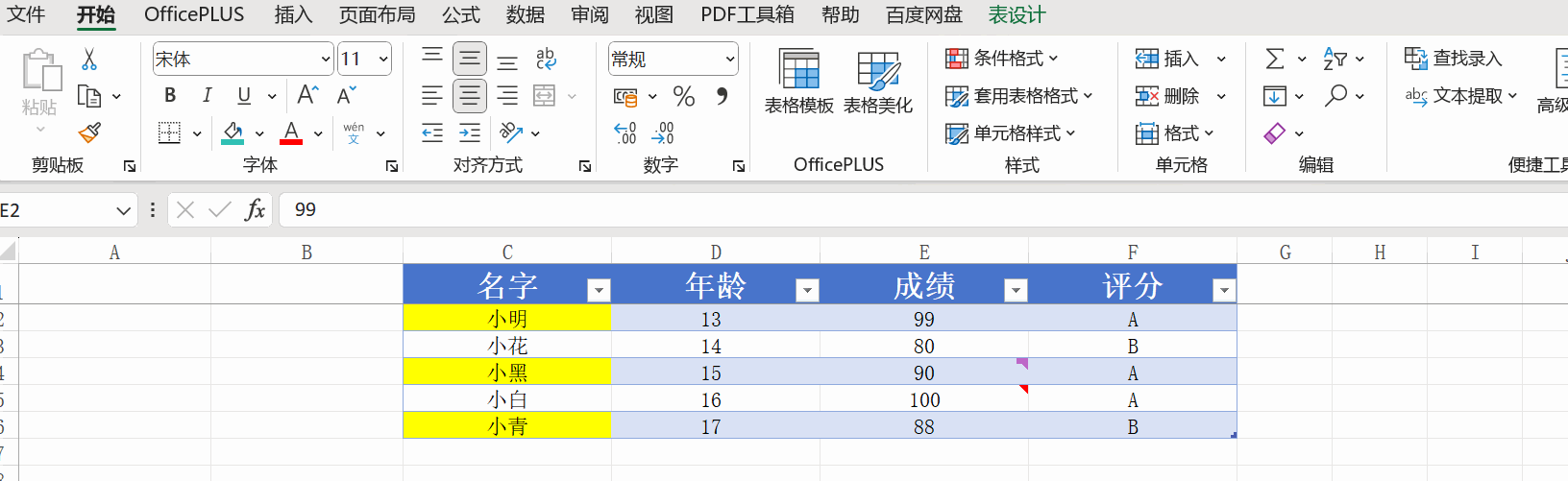
Task: Toggle horizontal center alignment
Action: coord(470,96)
